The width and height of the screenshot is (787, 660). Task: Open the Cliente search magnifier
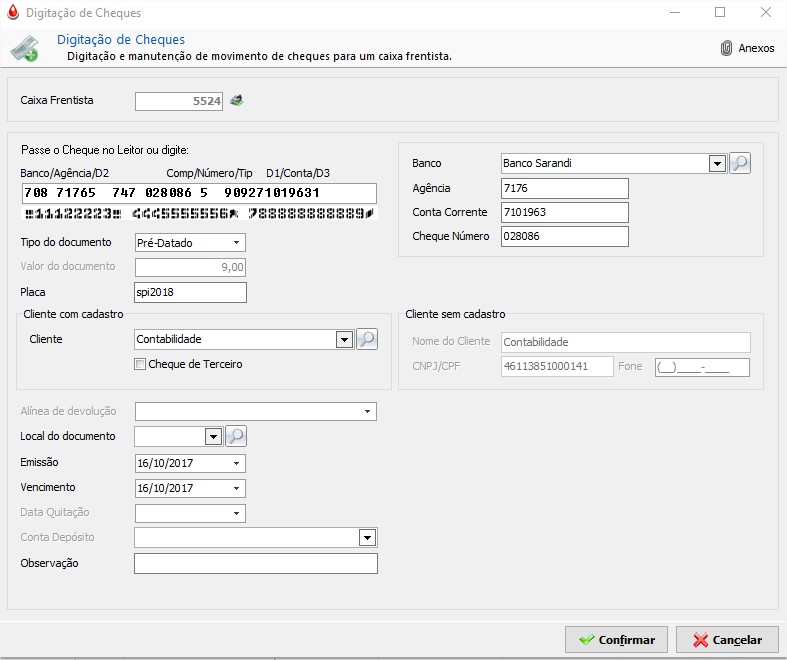(367, 339)
